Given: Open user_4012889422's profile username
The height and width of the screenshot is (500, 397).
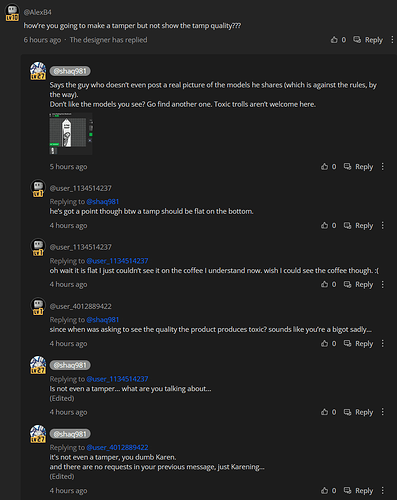Looking at the screenshot, I should point(81,306).
